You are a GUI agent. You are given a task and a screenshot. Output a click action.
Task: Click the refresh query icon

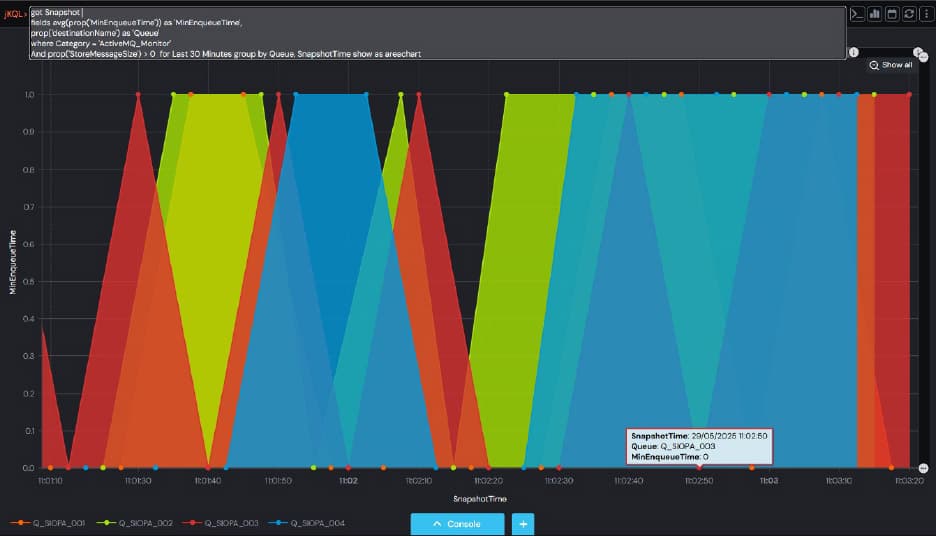(x=909, y=14)
